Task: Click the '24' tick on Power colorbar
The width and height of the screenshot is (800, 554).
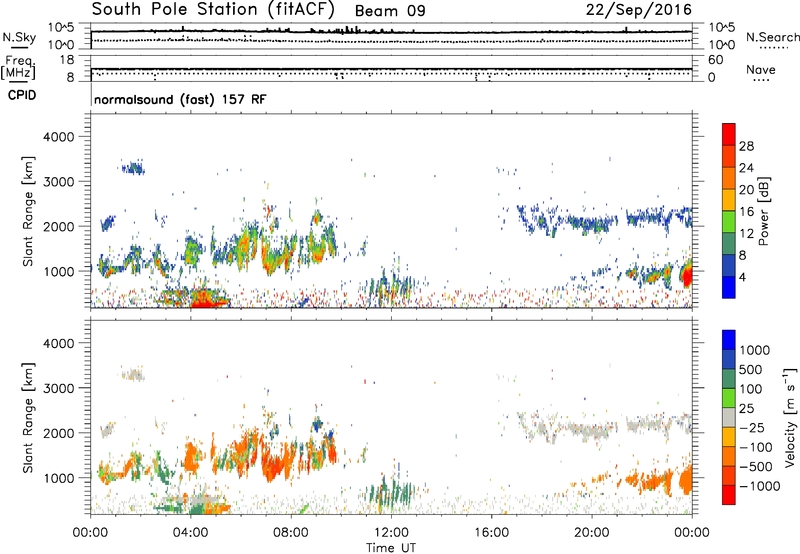Action: [746, 168]
